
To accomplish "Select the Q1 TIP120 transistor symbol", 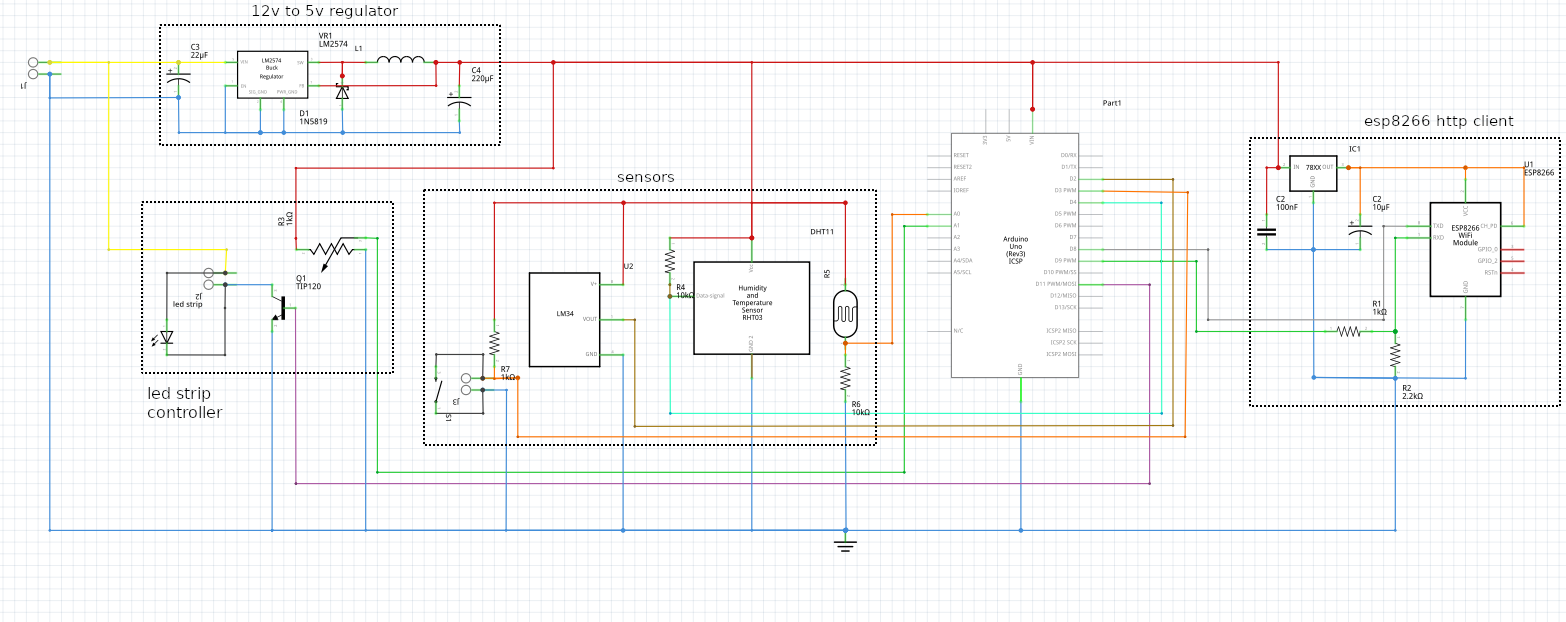I will [281, 308].
